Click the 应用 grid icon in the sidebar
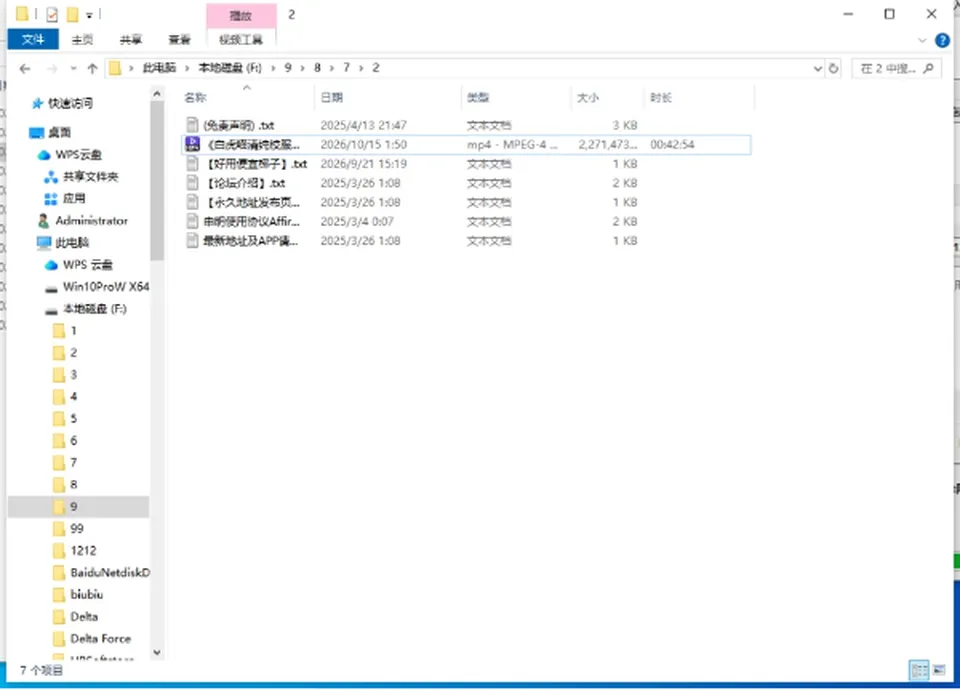This screenshot has width=960, height=690. click(51, 199)
